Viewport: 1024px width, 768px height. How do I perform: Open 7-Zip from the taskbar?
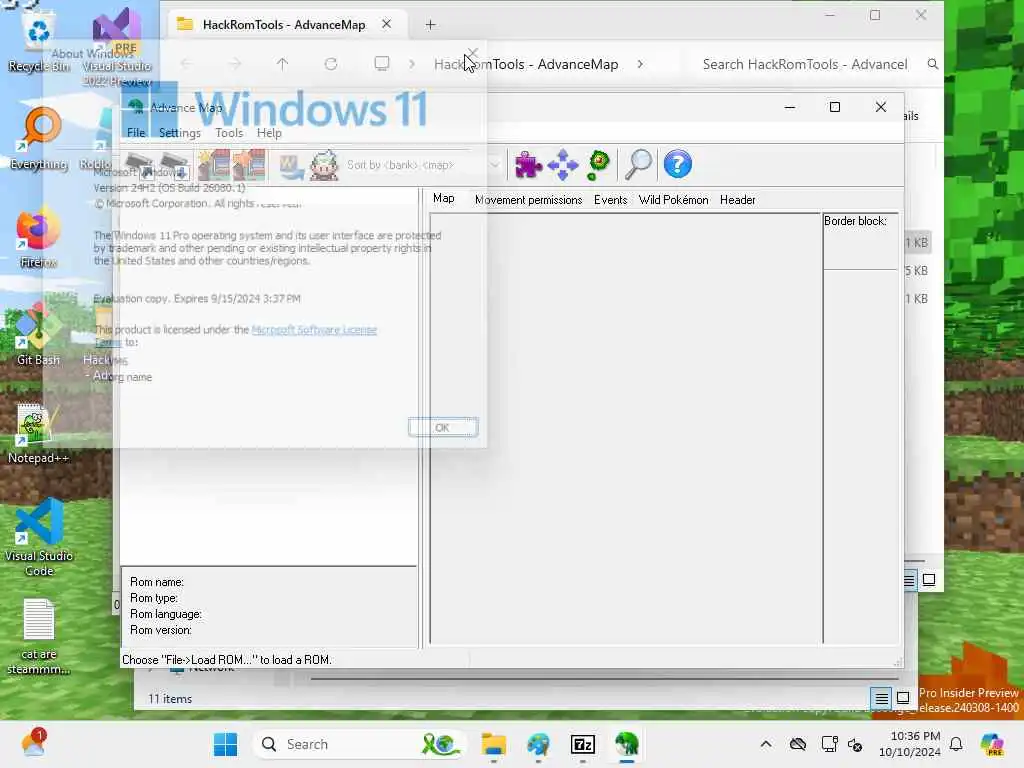click(x=583, y=744)
